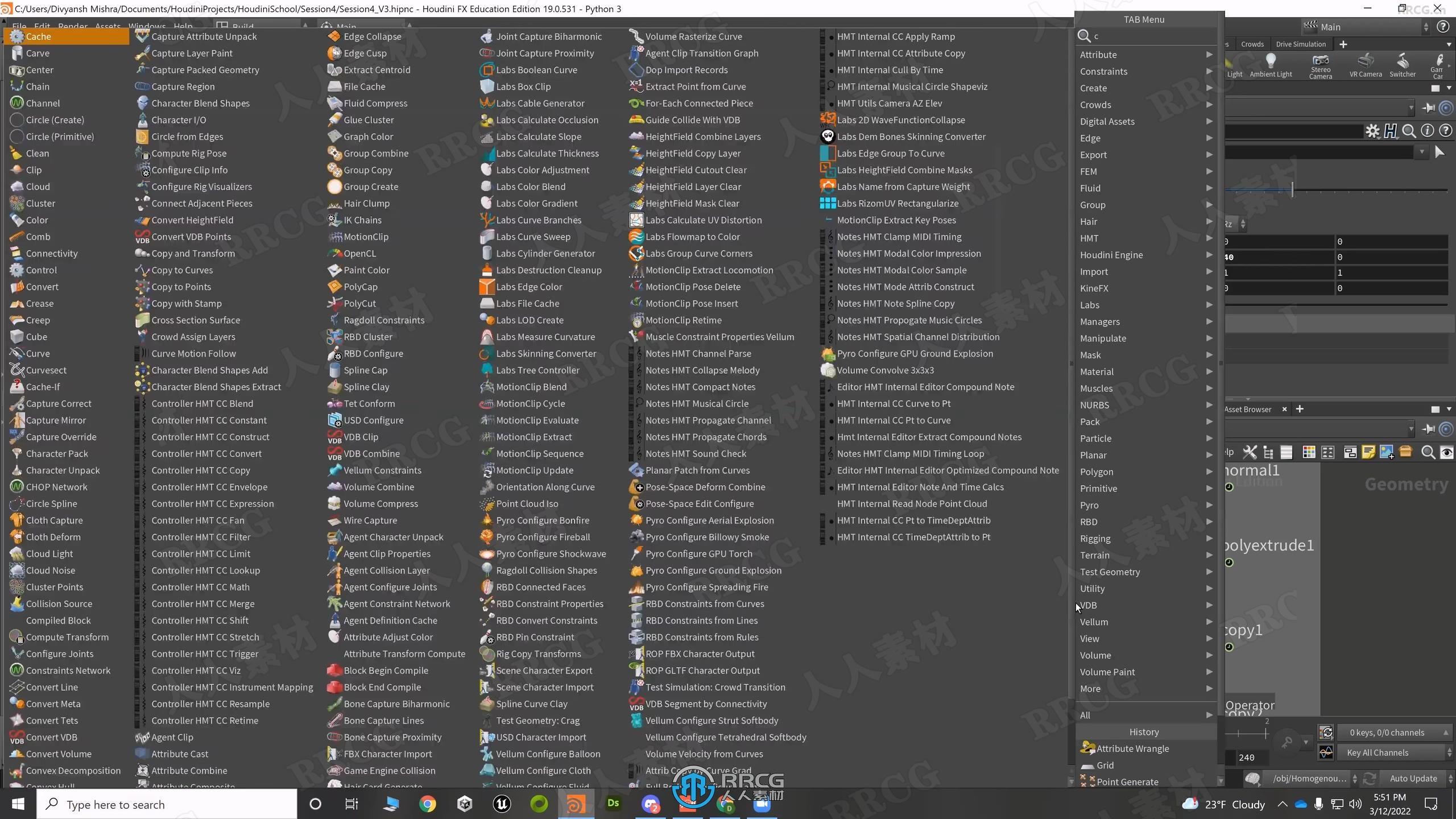1456x819 pixels.
Task: Expand the Labs category submenu
Action: pyautogui.click(x=1145, y=305)
